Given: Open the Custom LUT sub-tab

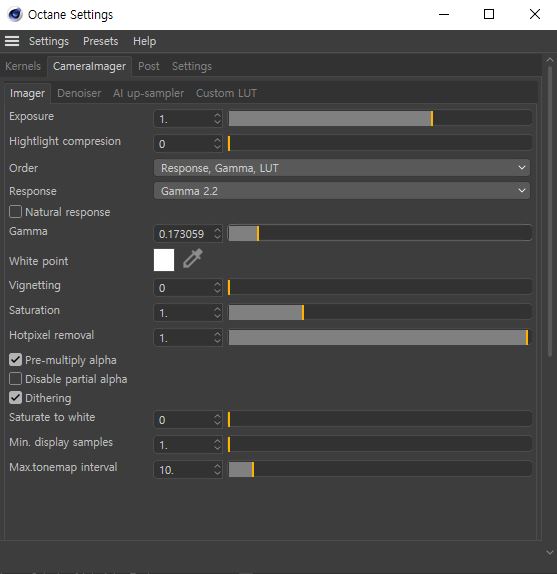Looking at the screenshot, I should pos(227,93).
